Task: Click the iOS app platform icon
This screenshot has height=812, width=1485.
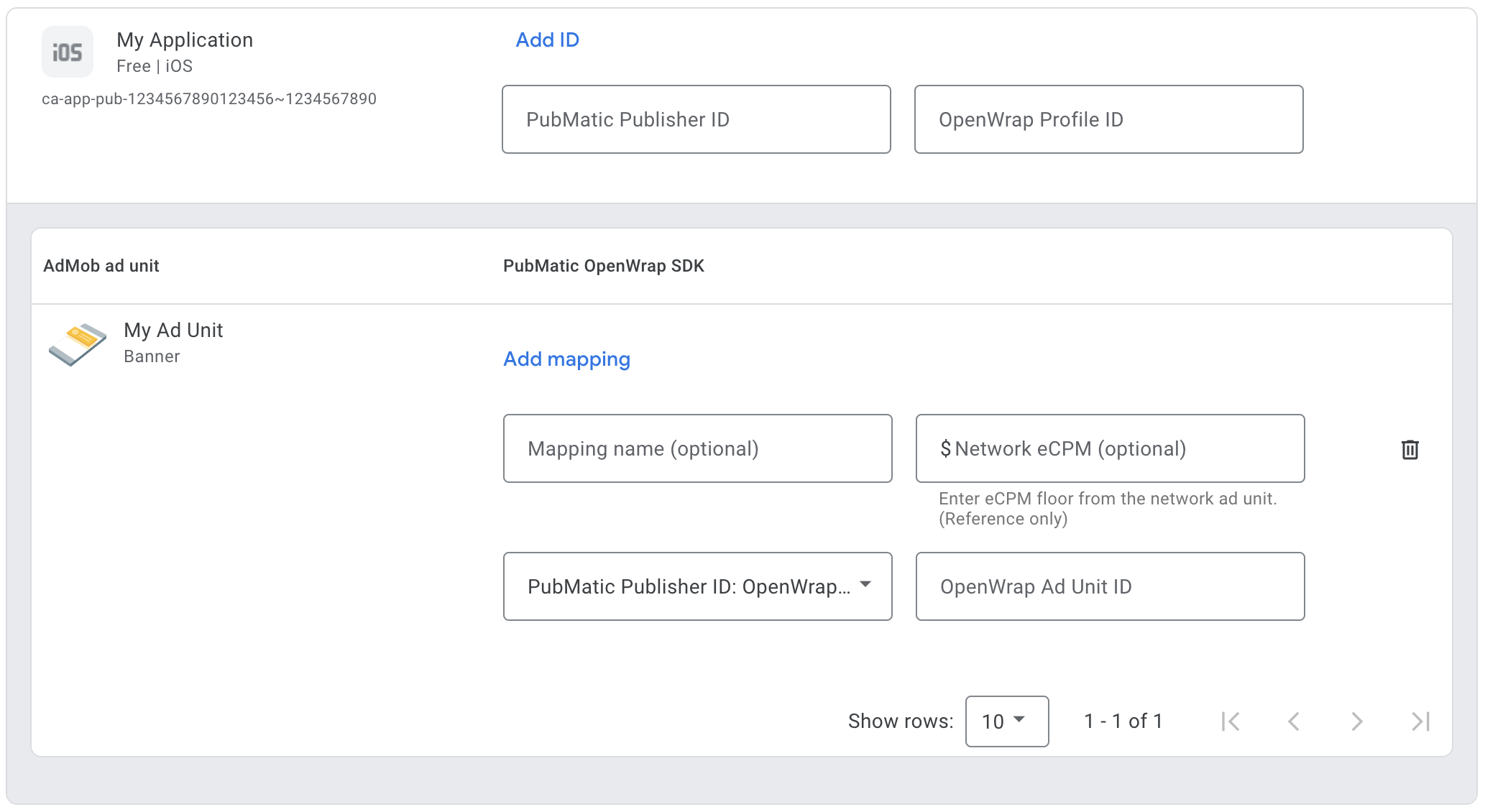Action: pos(68,52)
